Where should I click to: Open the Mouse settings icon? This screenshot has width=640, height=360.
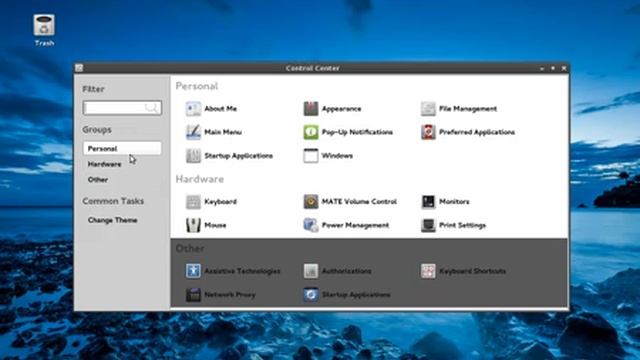[x=193, y=225]
